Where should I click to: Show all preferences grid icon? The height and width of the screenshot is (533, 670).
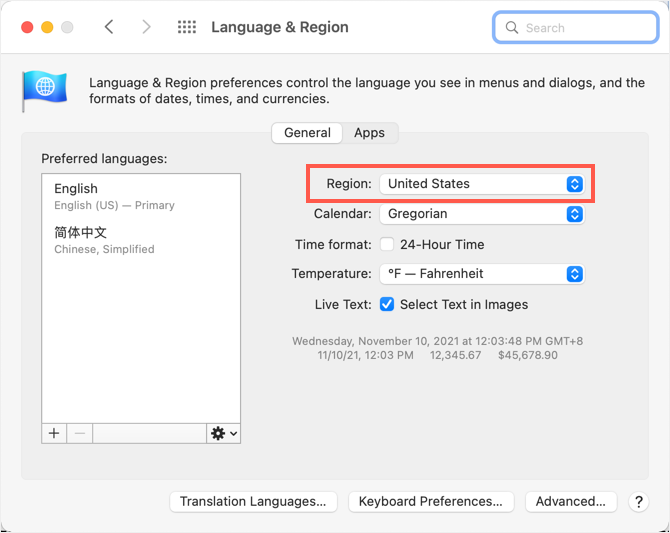point(187,27)
